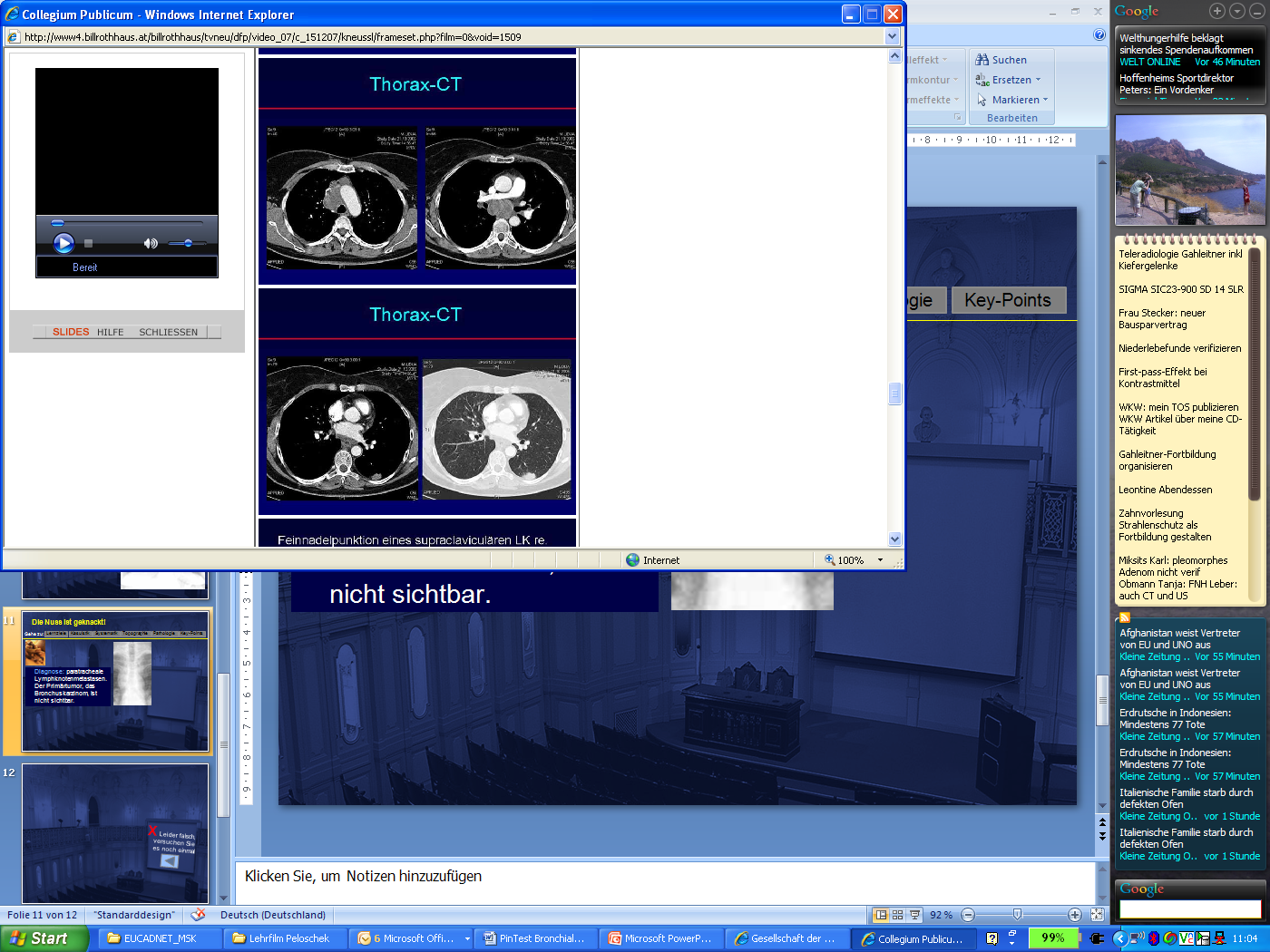Image resolution: width=1270 pixels, height=952 pixels.
Task: Click the Suchen binoculars button in PowerPoint
Action: coord(1001,60)
